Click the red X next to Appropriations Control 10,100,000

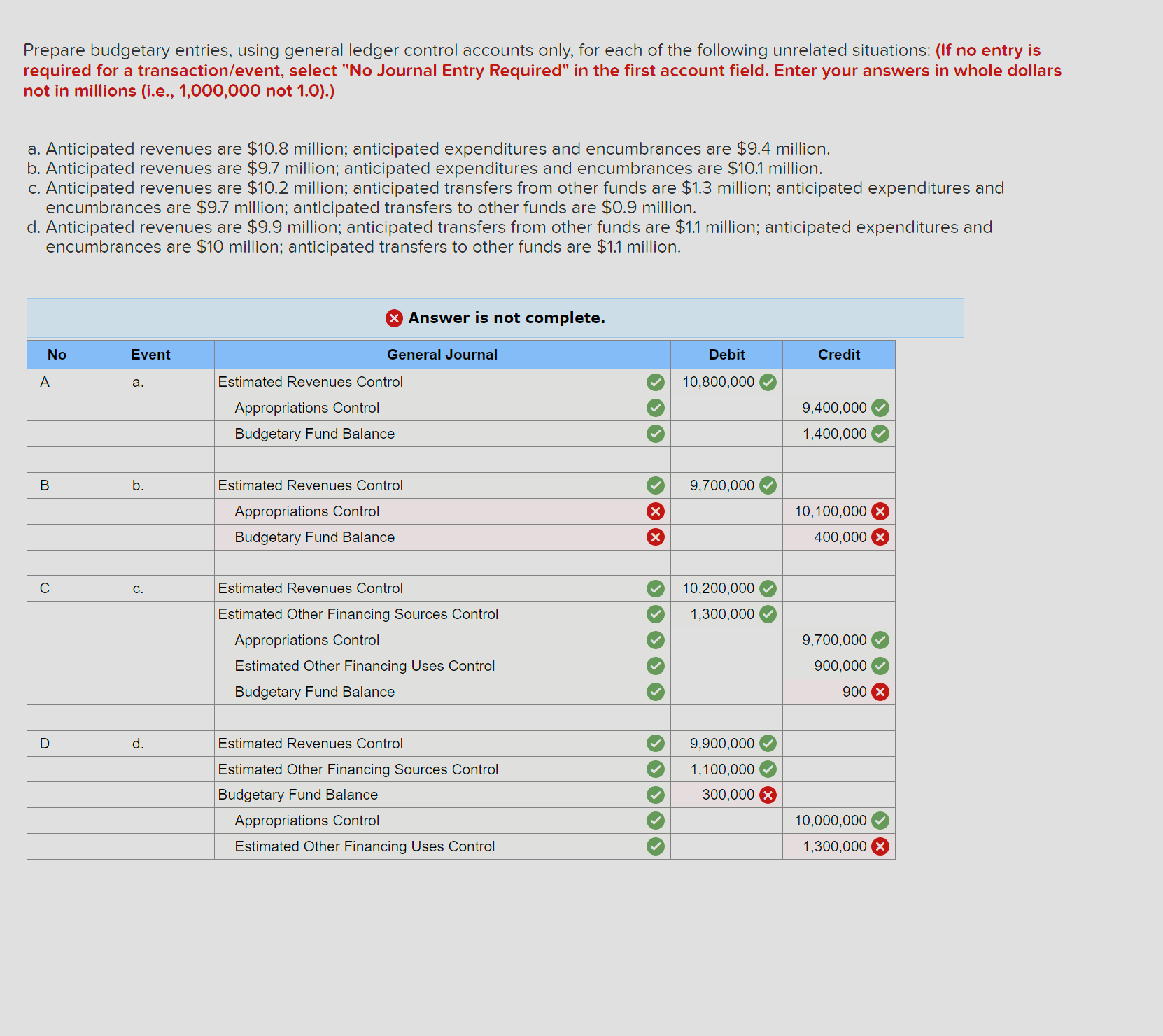click(879, 511)
